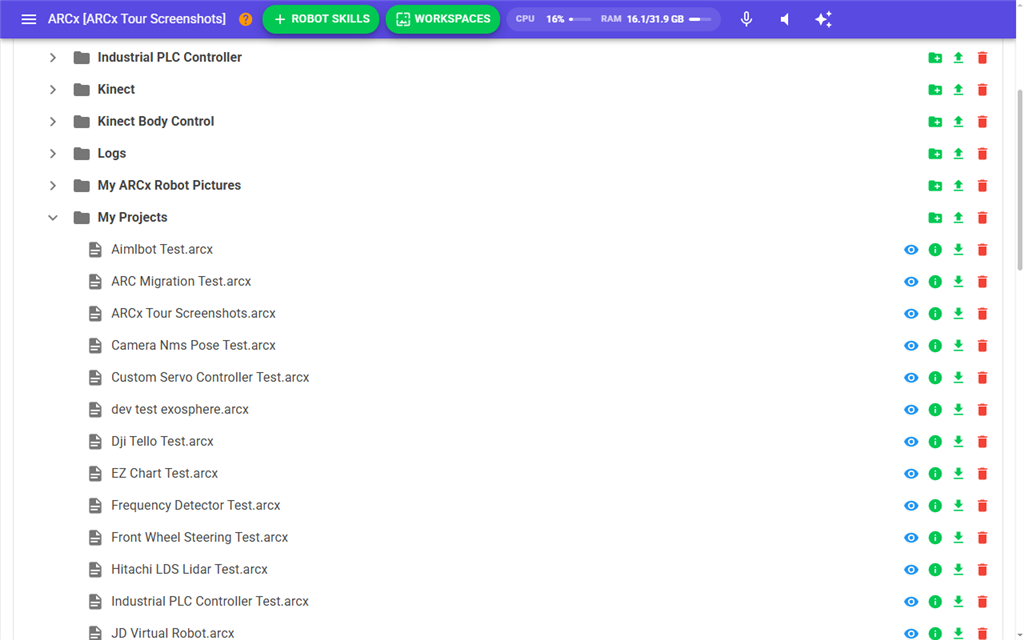Click the CPU usage bar indicator
This screenshot has width=1024, height=640.
pyautogui.click(x=580, y=19)
